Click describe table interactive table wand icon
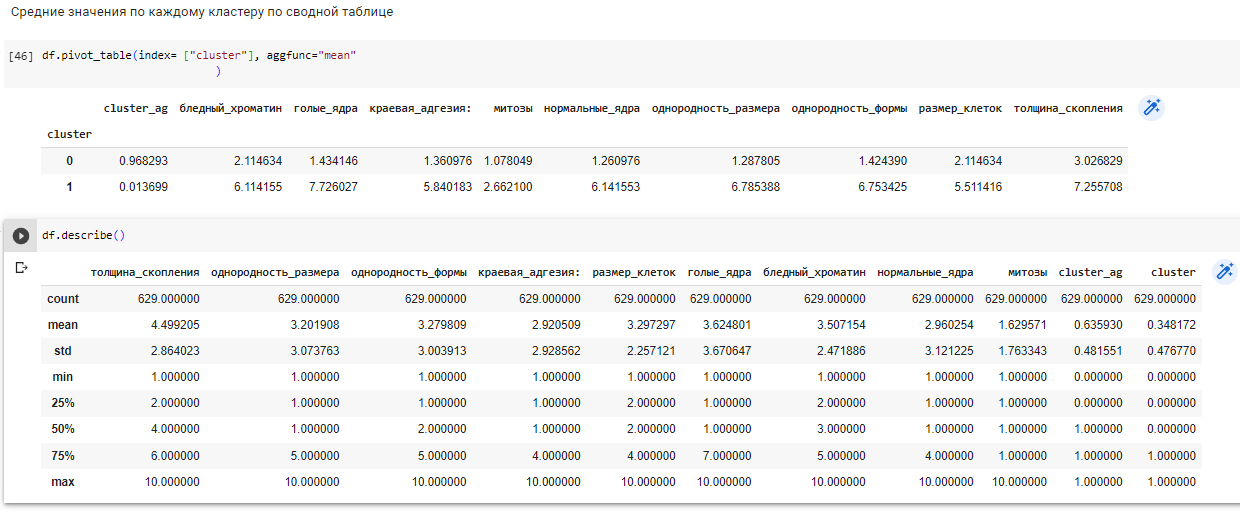1240x512 pixels. click(x=1225, y=272)
